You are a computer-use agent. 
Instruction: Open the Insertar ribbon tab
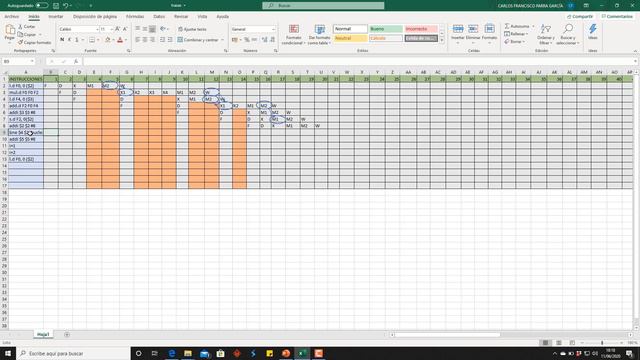click(56, 17)
